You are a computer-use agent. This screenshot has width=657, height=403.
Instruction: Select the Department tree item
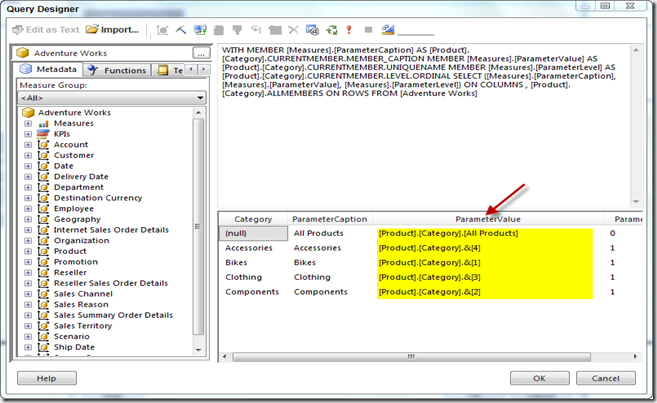click(78, 187)
